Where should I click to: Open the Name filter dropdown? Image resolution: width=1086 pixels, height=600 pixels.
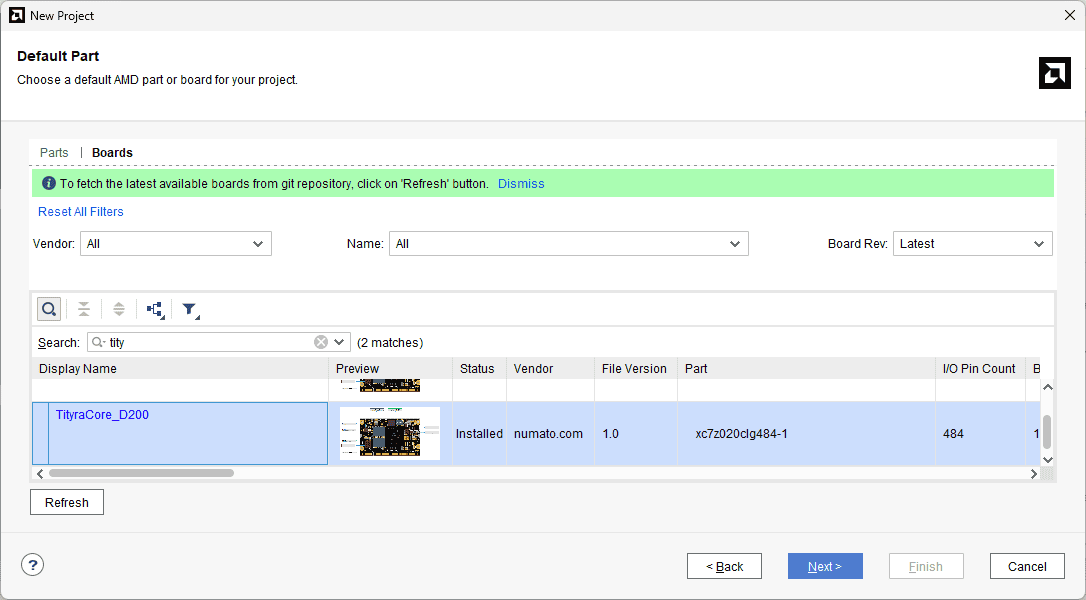coord(568,244)
